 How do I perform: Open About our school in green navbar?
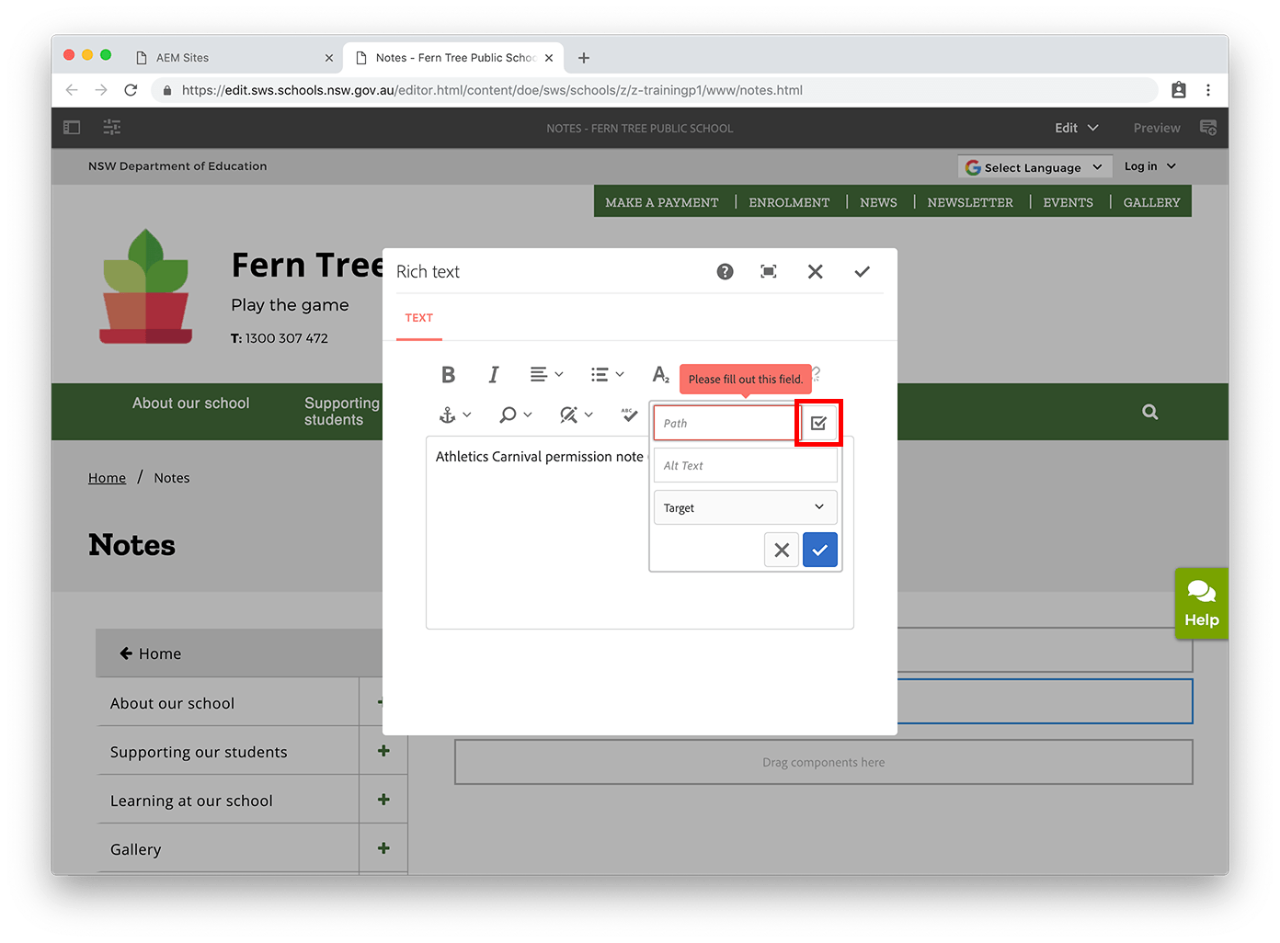[191, 403]
